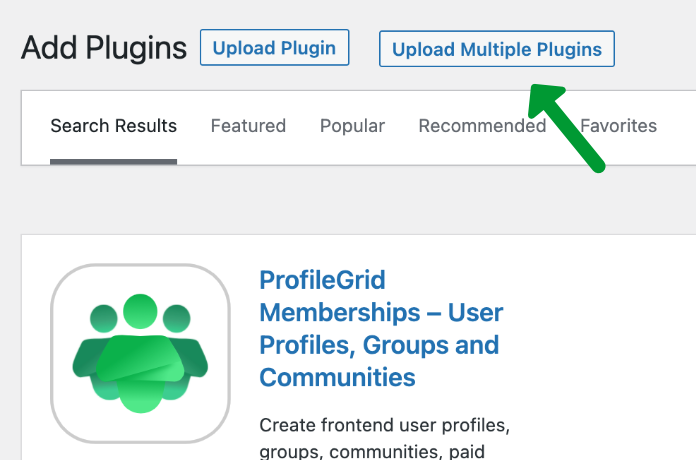Show the Favorites tab
Image resolution: width=696 pixels, height=460 pixels.
coord(619,126)
